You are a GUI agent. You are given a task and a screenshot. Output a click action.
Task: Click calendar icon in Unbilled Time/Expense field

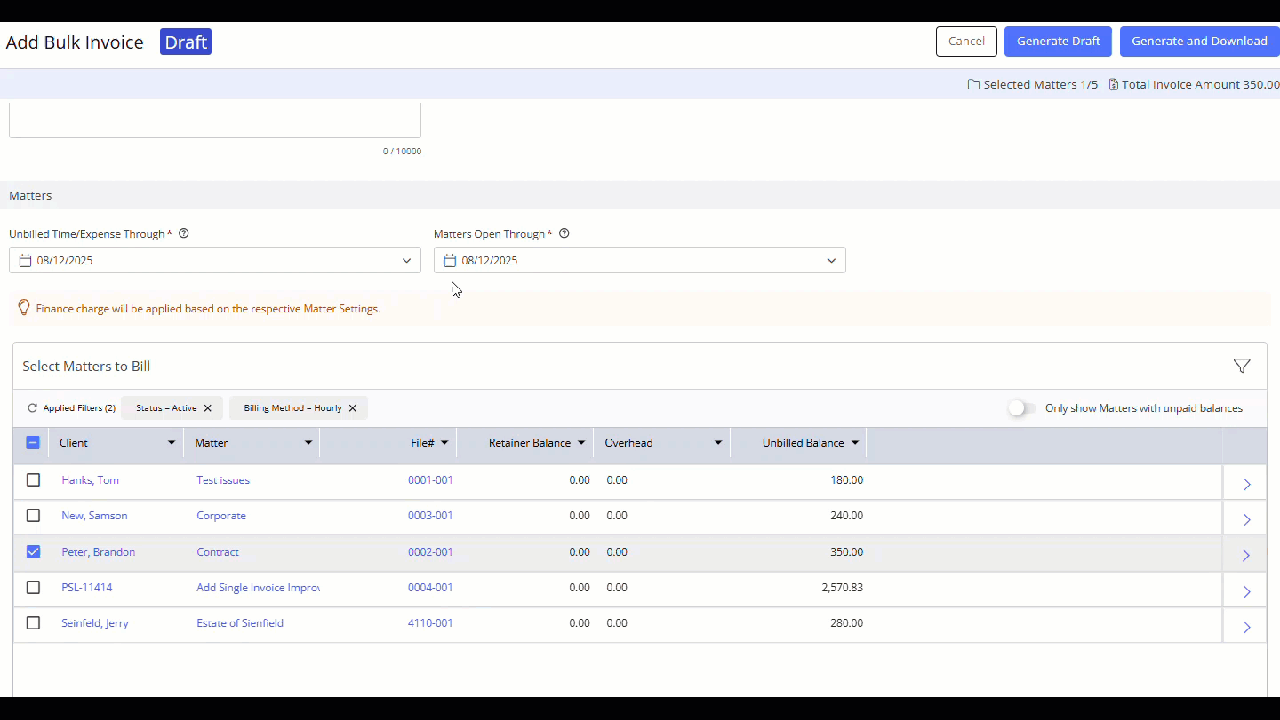25,260
